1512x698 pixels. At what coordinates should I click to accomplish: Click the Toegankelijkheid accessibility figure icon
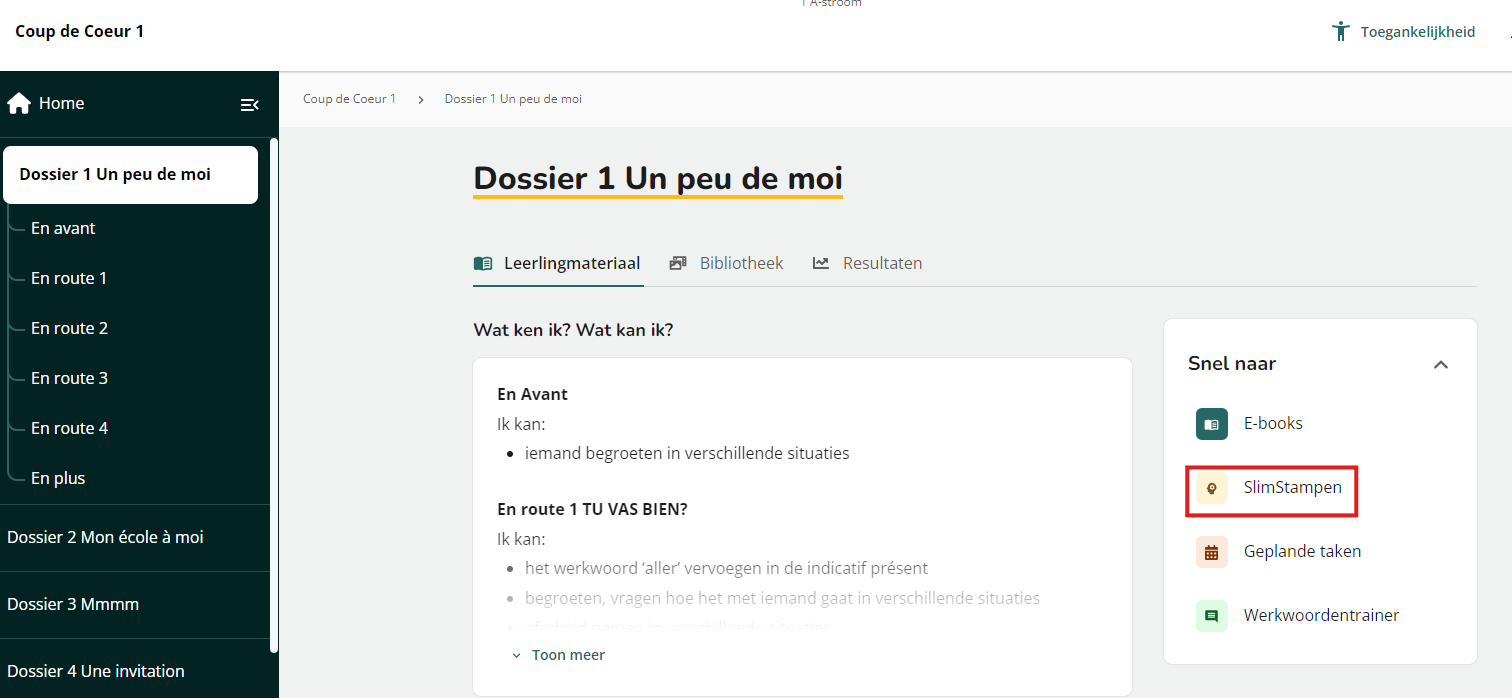1341,32
